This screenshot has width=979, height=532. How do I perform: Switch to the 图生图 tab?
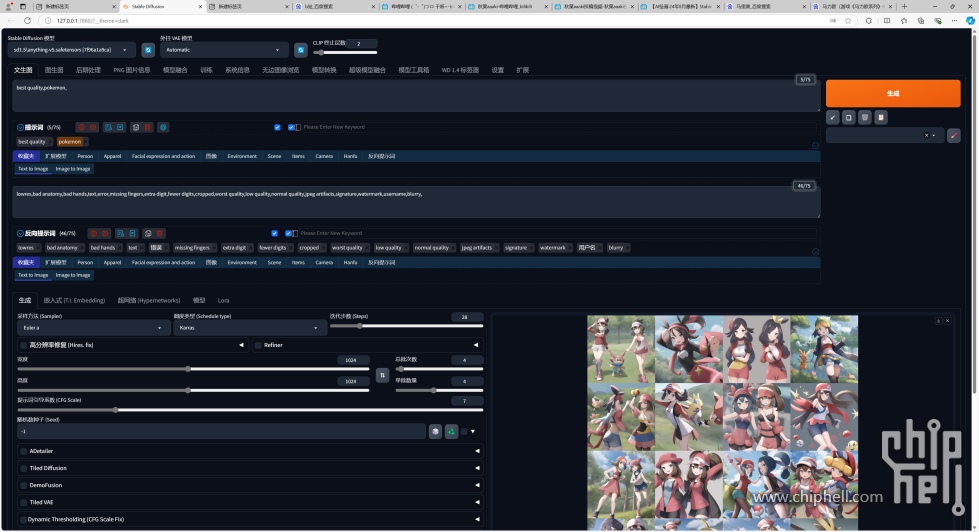pyautogui.click(x=54, y=70)
